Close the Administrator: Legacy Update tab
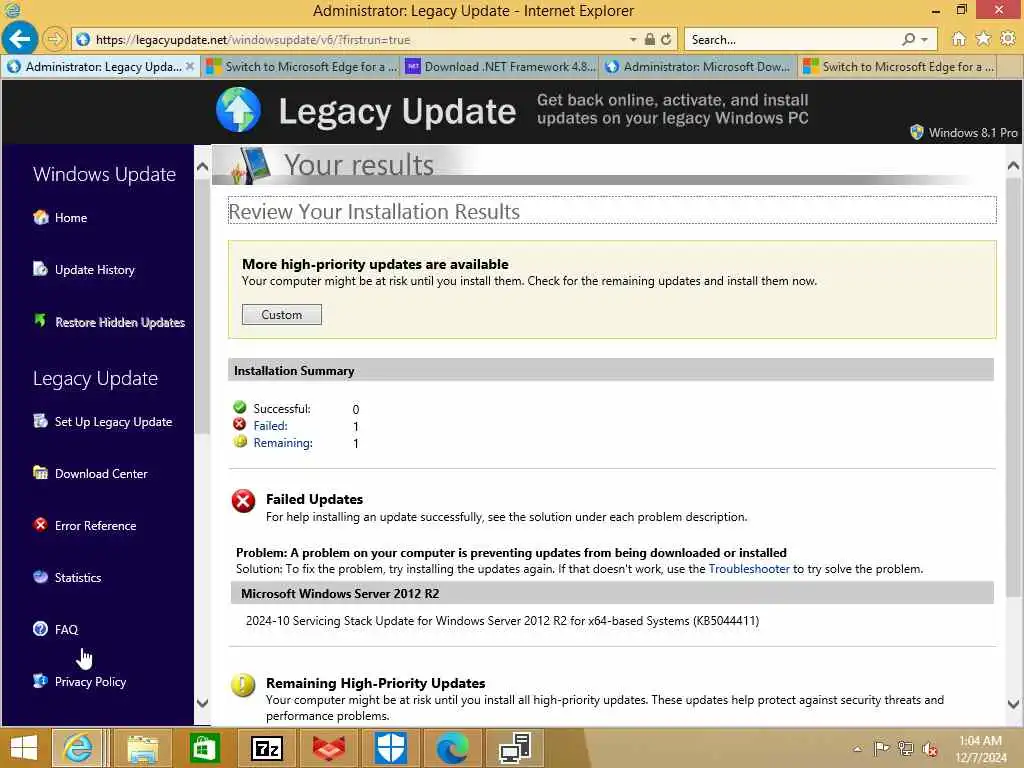The image size is (1024, 768). coord(189,66)
